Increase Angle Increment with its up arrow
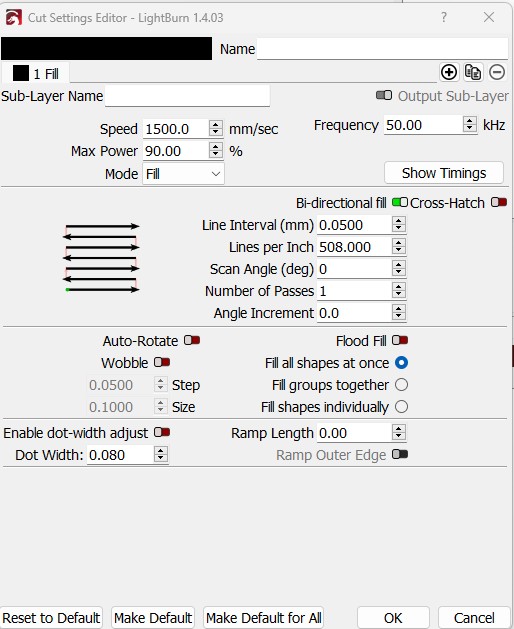Screen dimensions: 514x629 [398, 308]
